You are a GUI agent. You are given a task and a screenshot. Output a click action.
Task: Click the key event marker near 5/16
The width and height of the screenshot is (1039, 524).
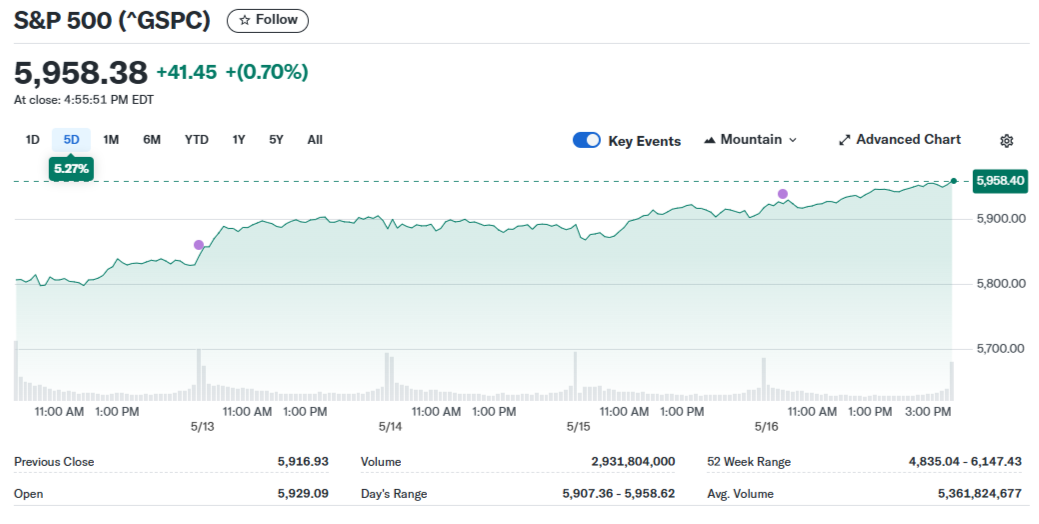coord(783,194)
